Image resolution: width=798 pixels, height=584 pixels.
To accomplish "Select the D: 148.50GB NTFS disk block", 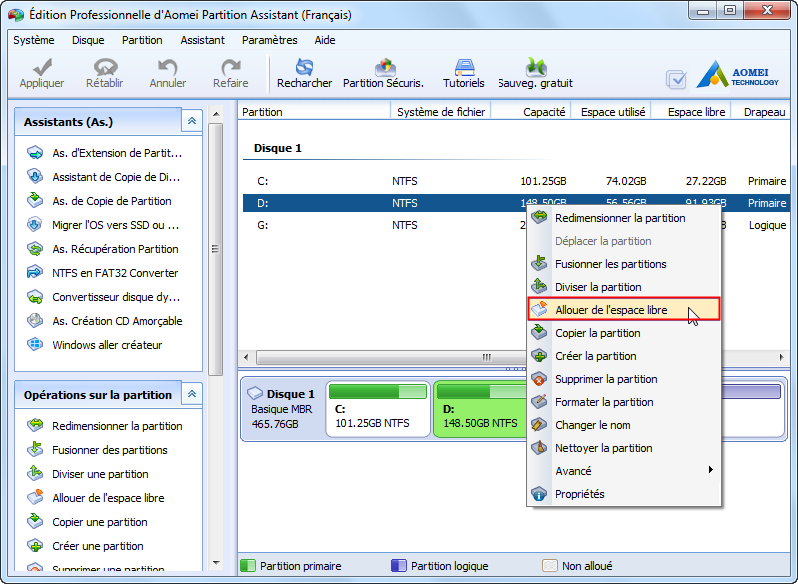I will [479, 410].
